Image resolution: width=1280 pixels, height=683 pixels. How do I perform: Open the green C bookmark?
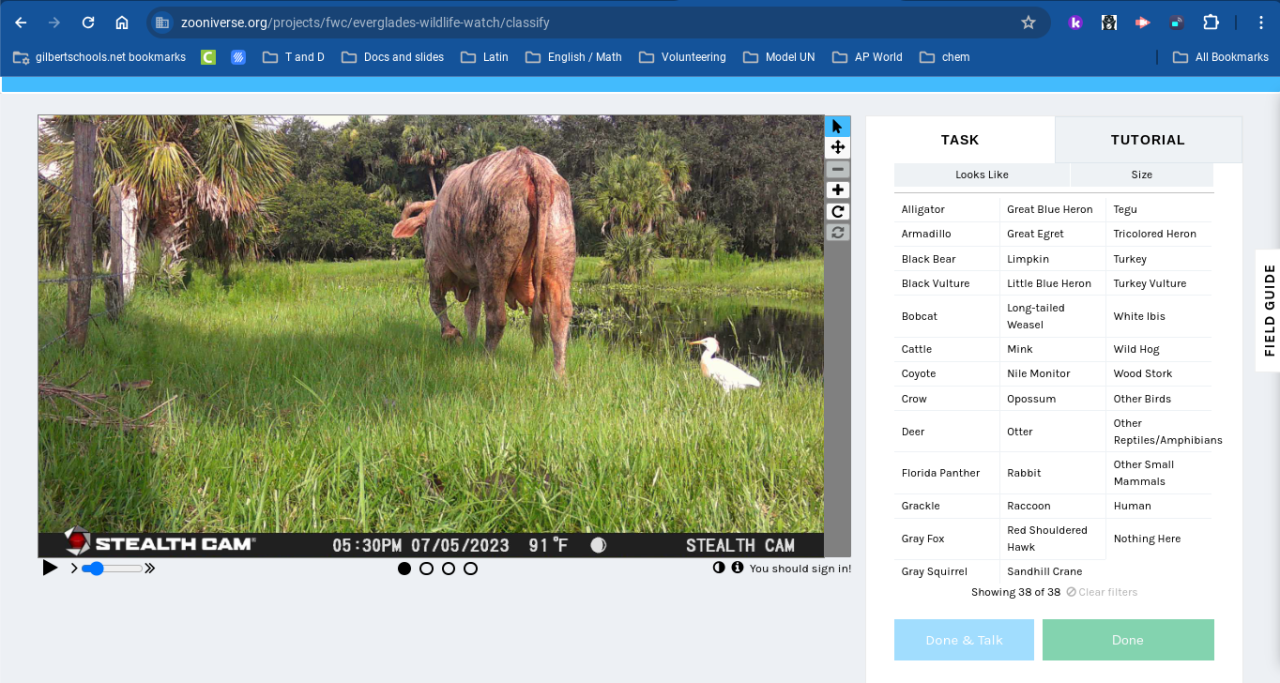coord(208,57)
